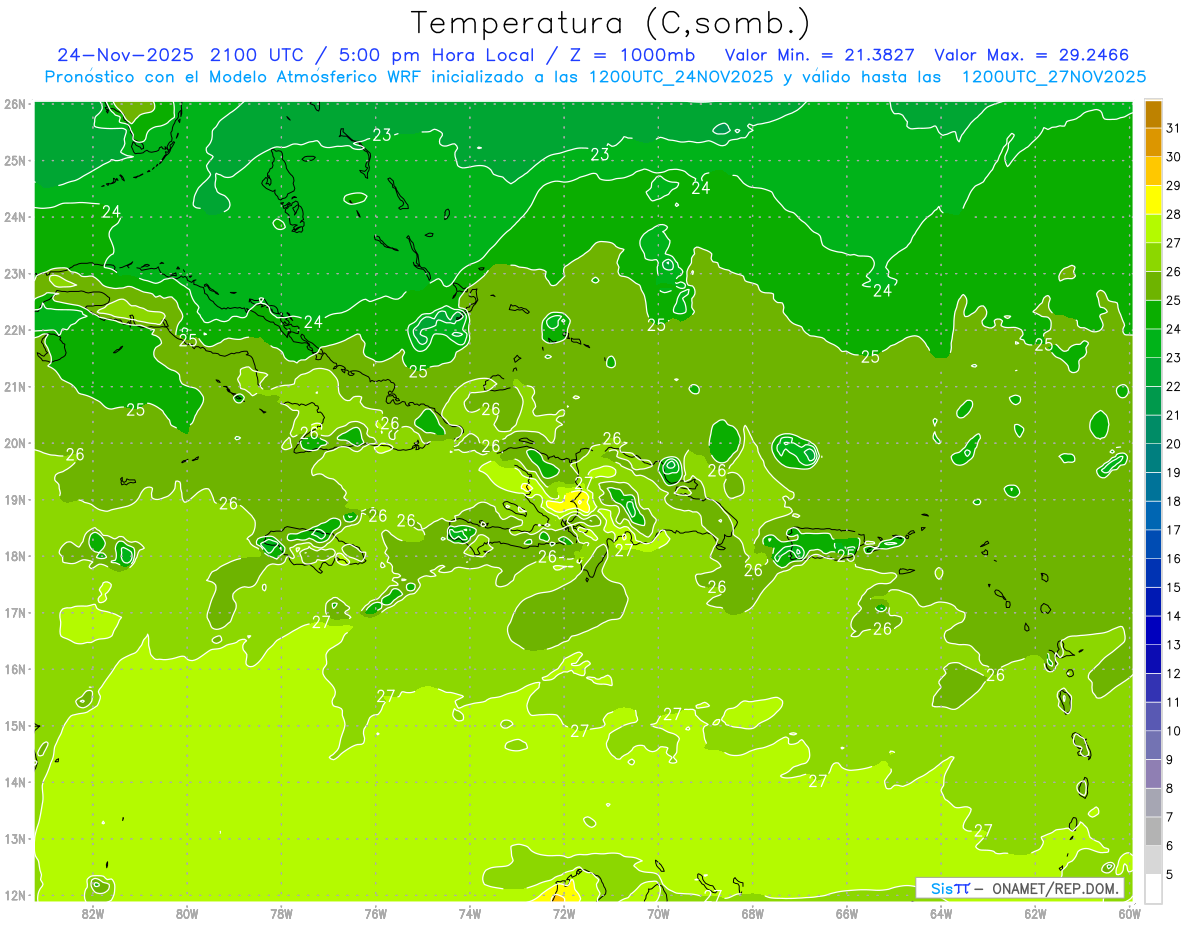Screen dimensions: 1200x927
Task: Pick the white legend swatch below 5
Action: coord(1153,888)
